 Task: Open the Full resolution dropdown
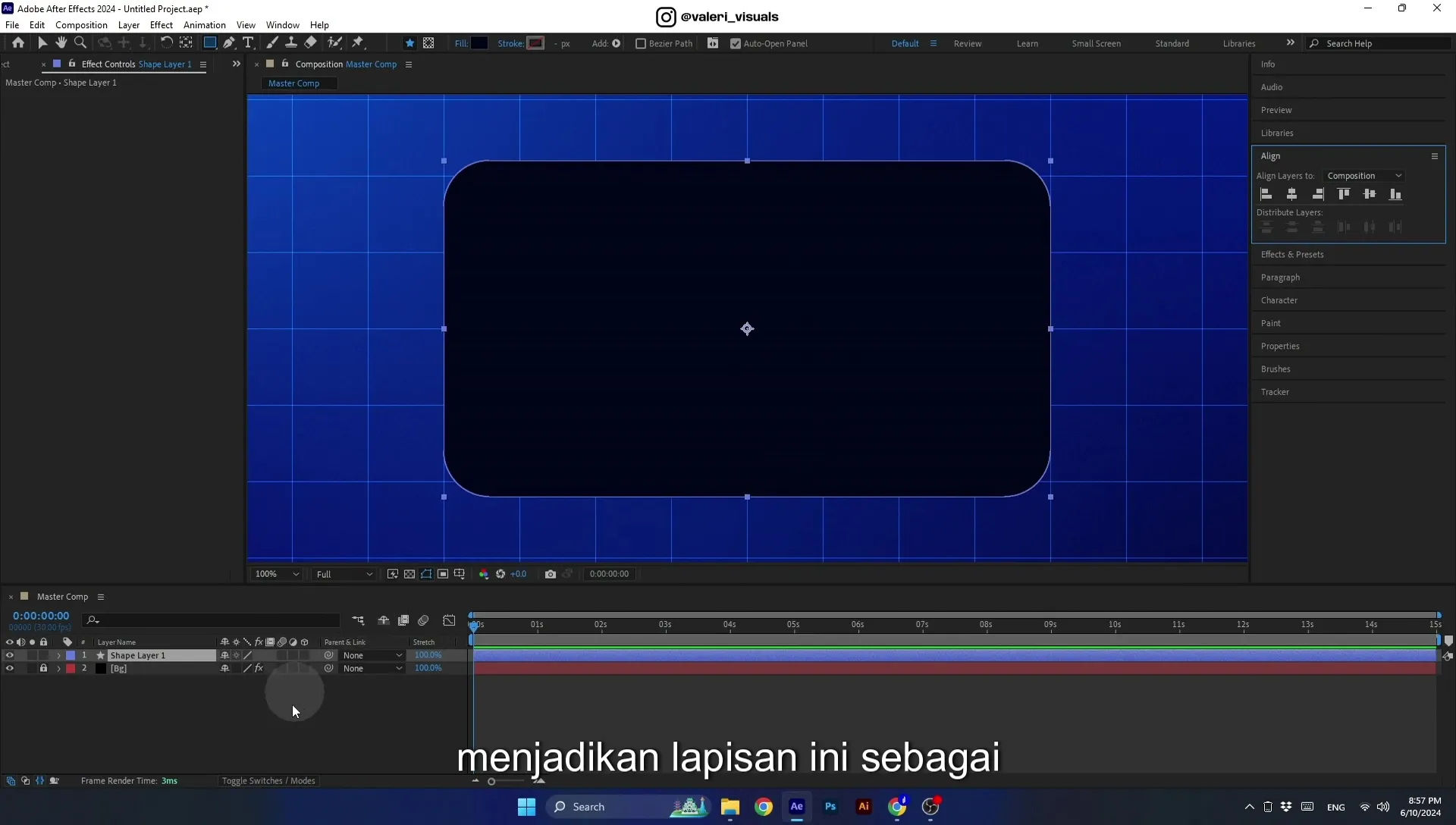(x=344, y=574)
